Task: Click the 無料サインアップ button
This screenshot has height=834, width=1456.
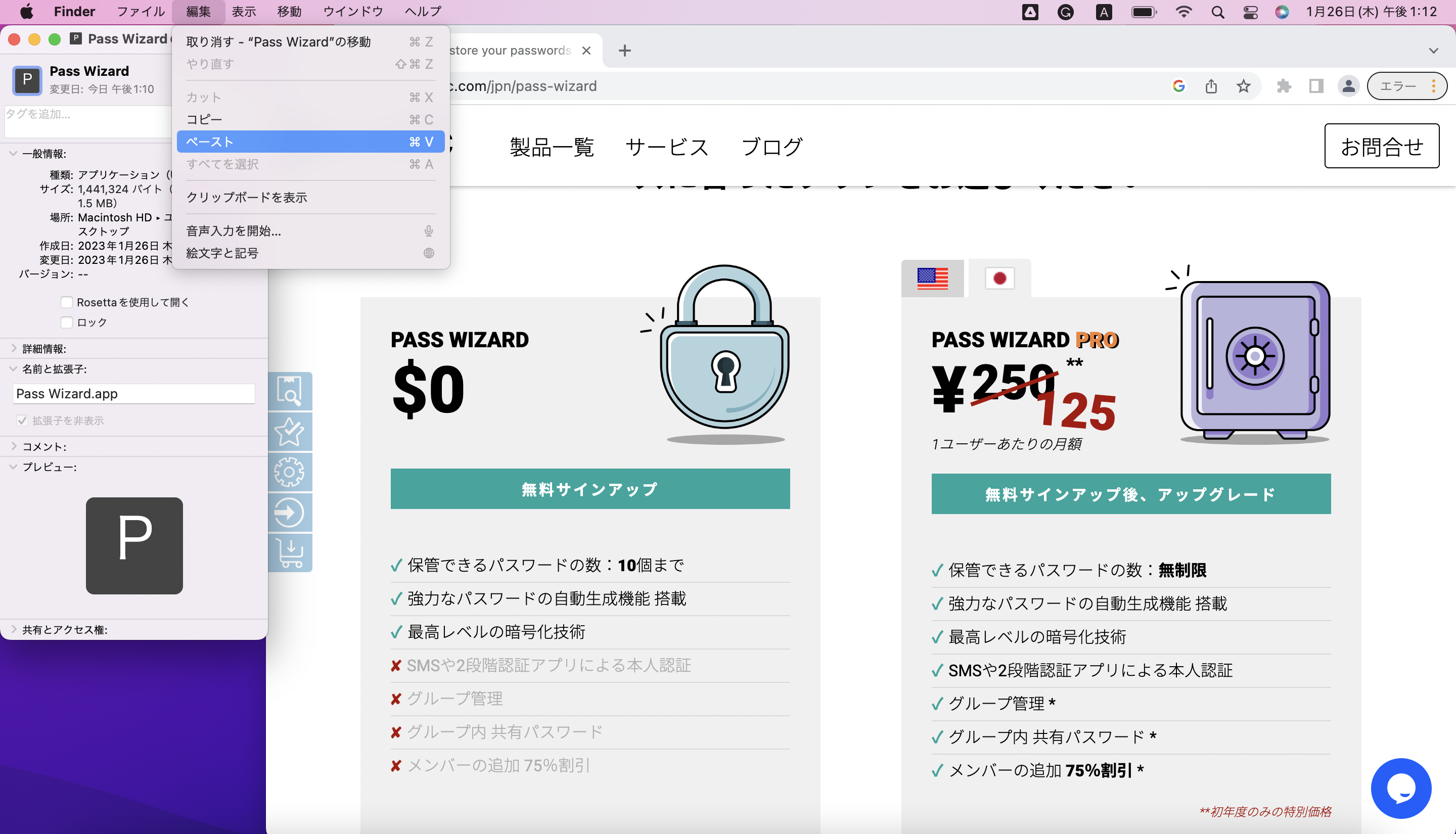Action: pyautogui.click(x=590, y=489)
